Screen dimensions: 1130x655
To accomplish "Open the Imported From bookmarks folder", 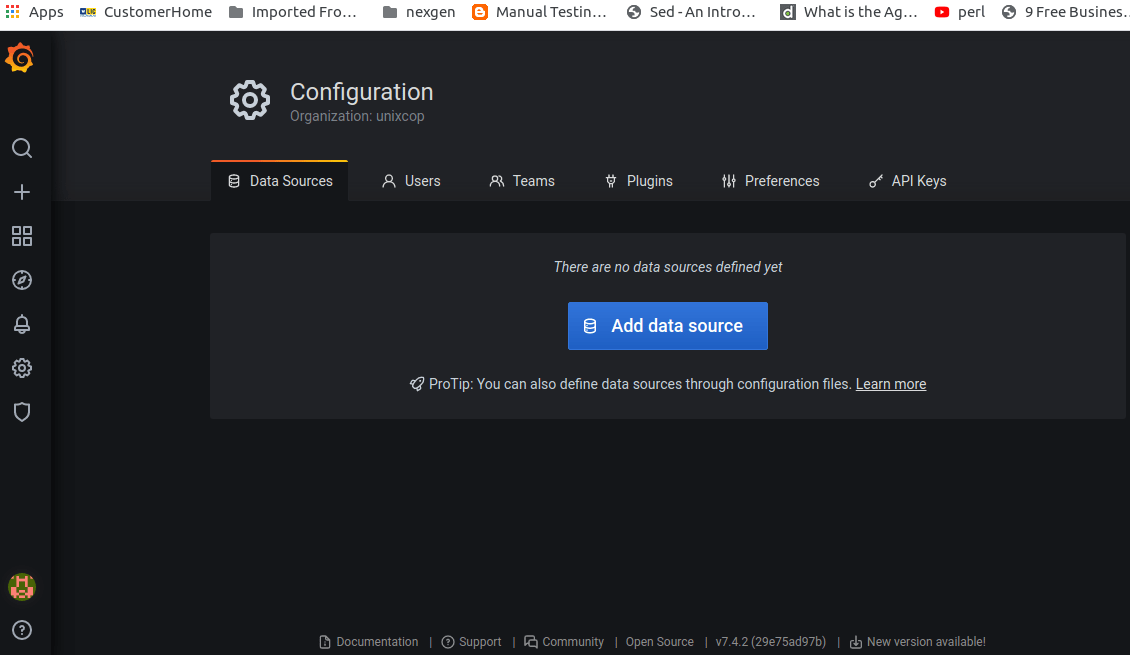I will [x=293, y=12].
